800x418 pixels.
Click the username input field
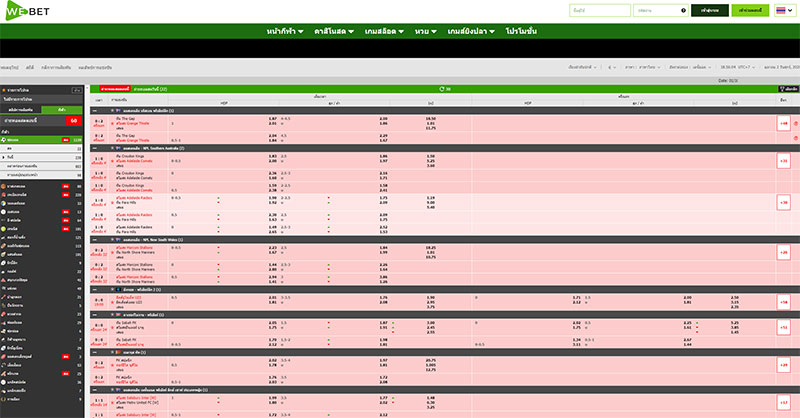[x=600, y=10]
